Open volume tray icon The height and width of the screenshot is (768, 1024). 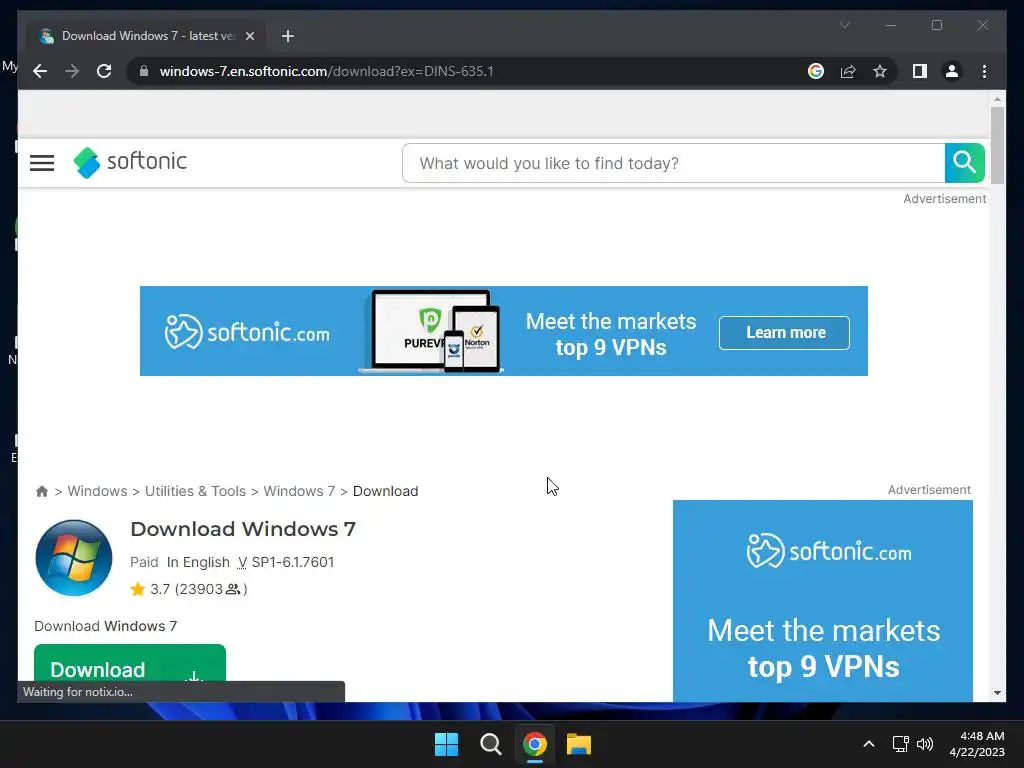point(925,744)
